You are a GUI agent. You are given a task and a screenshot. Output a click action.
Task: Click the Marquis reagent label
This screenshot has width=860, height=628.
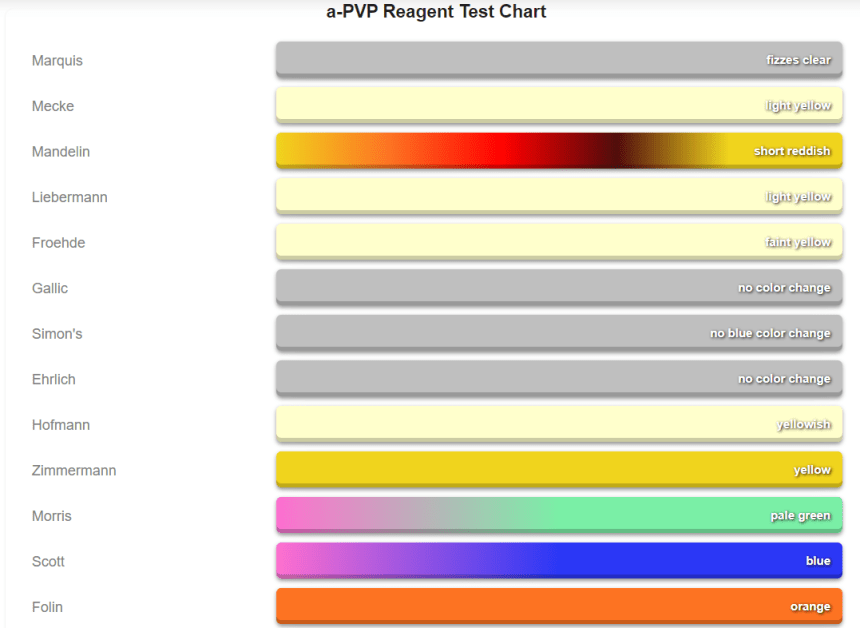click(x=57, y=61)
